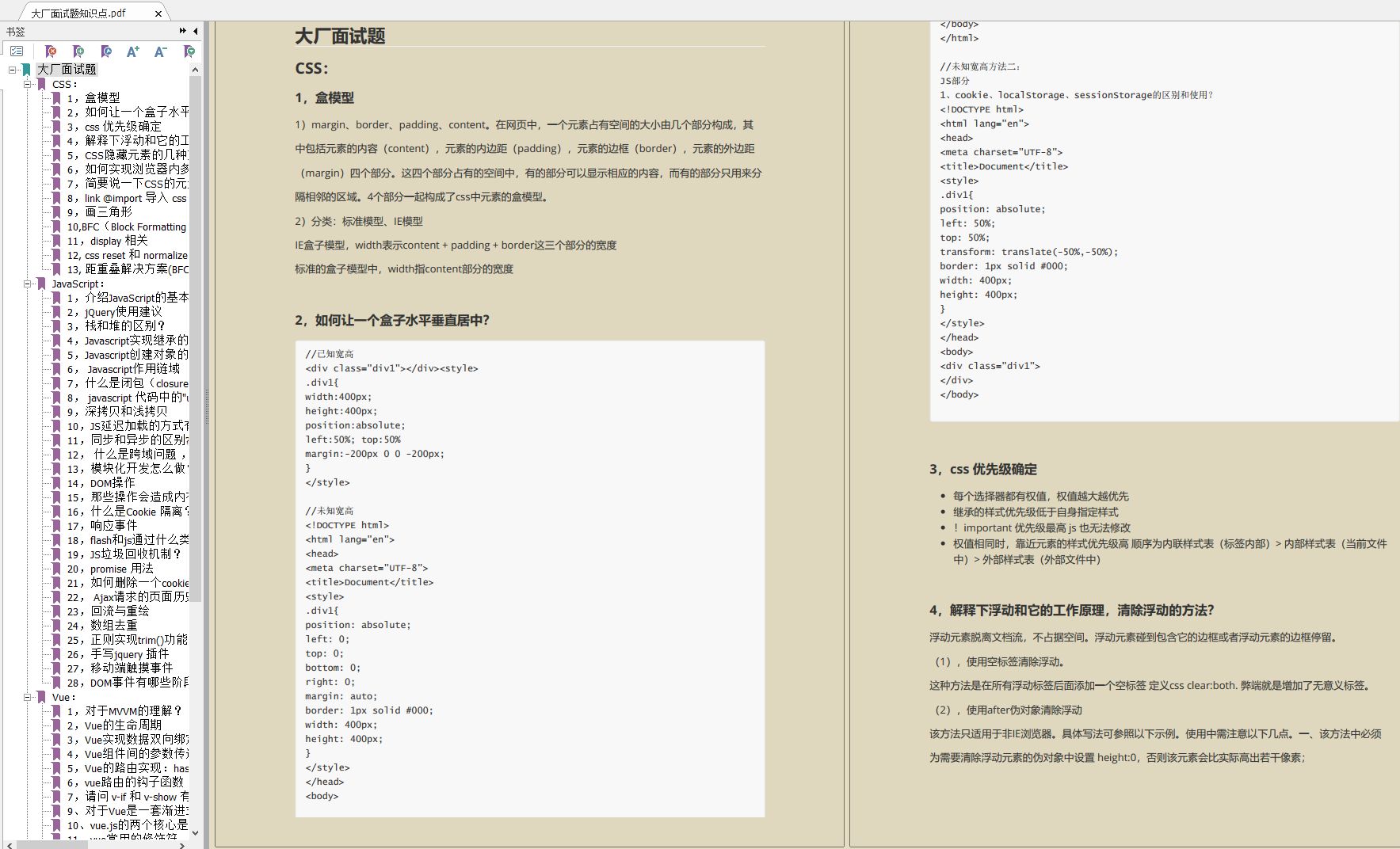The width and height of the screenshot is (1400, 849).
Task: Click the delete bookmark icon
Action: tap(51, 51)
